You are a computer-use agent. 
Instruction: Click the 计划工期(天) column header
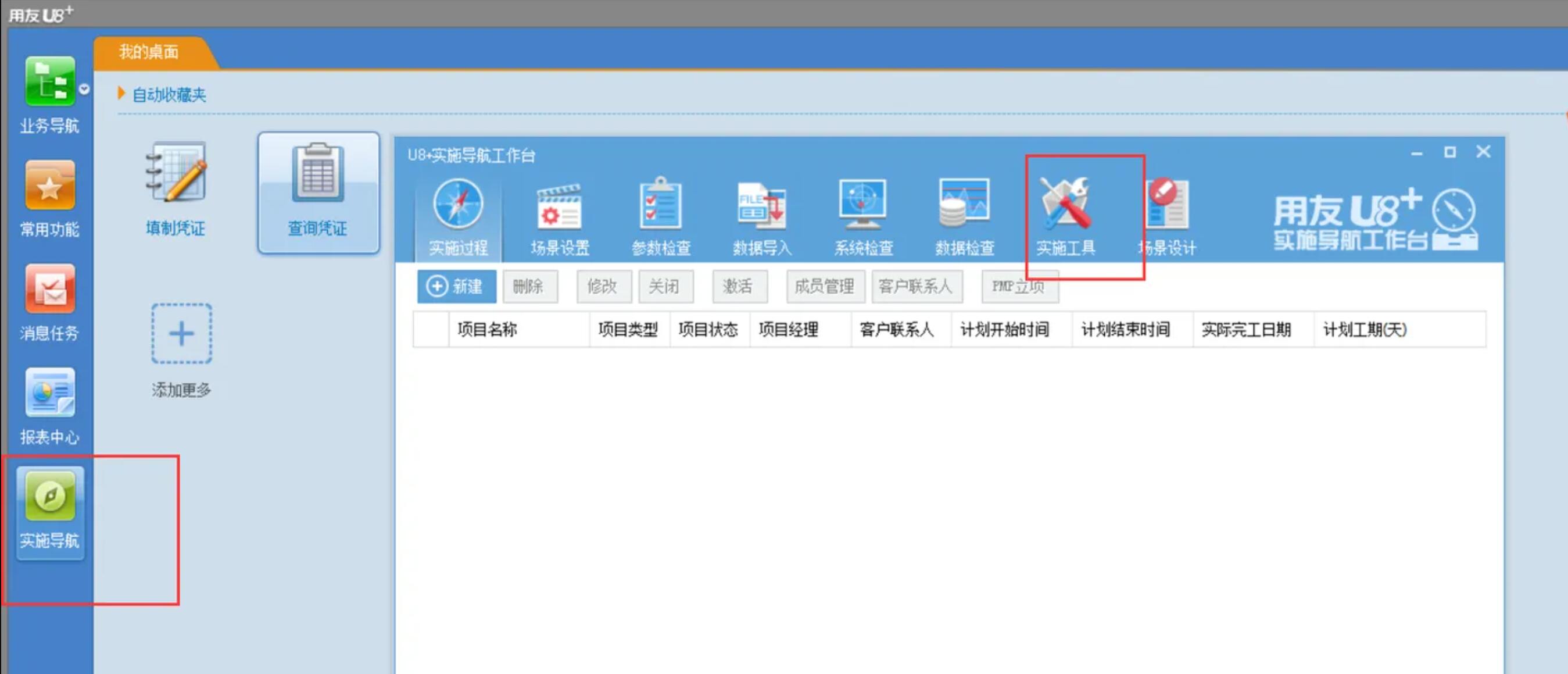1399,329
